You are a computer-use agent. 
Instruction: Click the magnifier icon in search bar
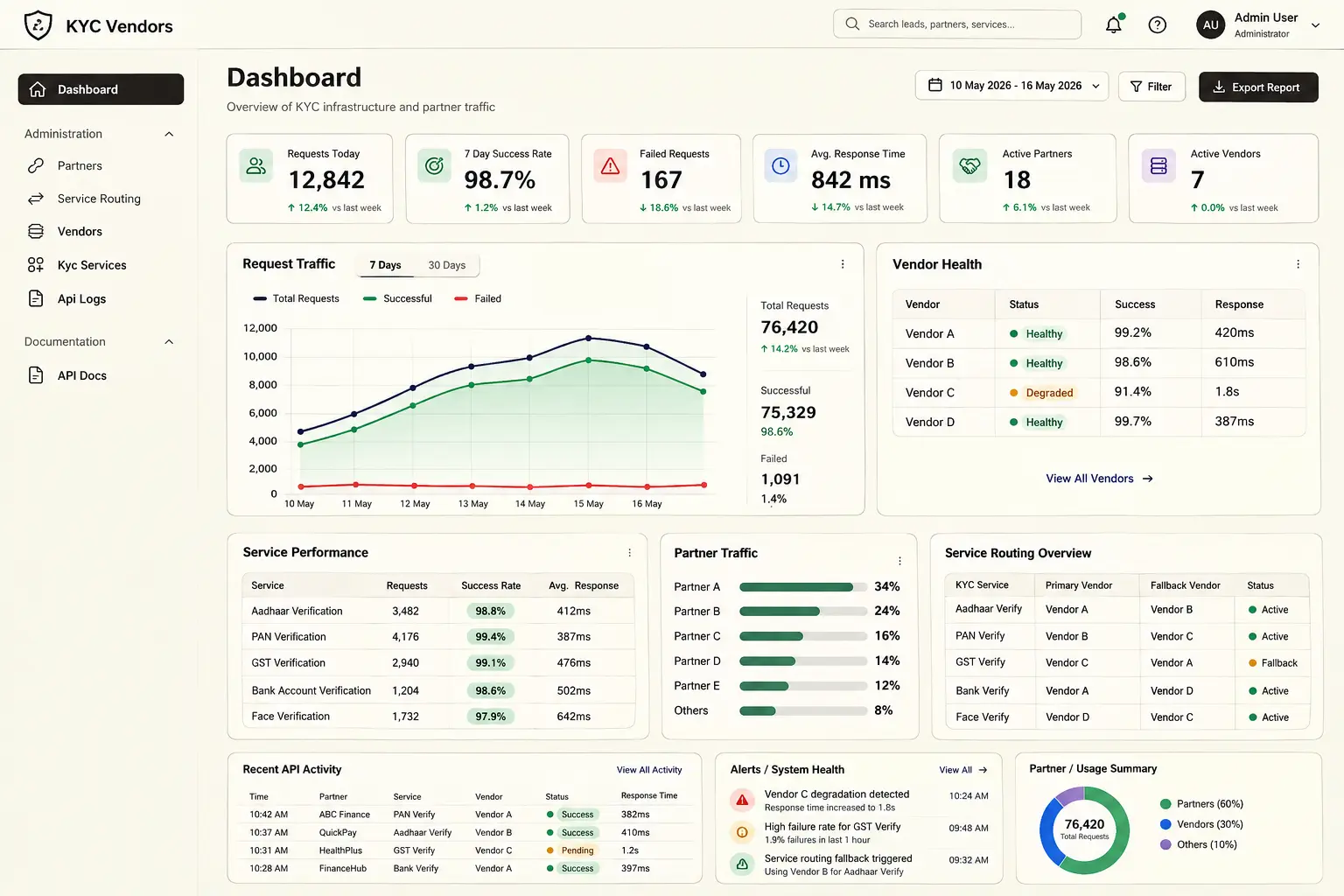point(852,24)
